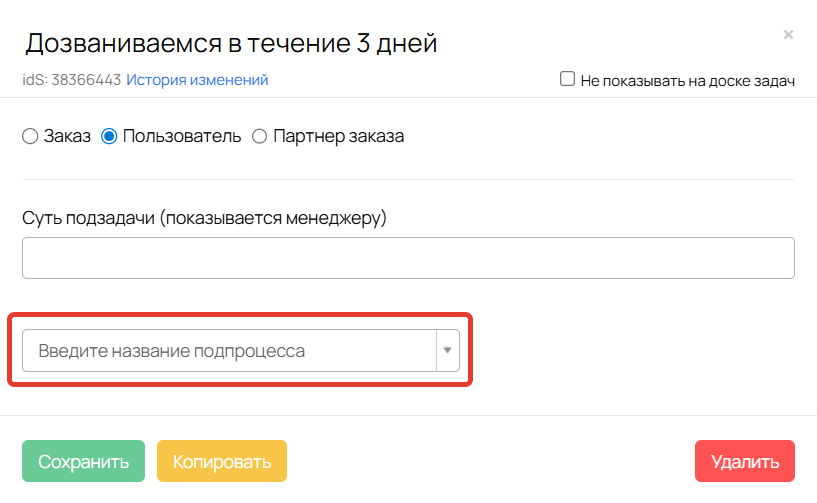Tick the Не показывать на доске задач checkbox

click(567, 79)
